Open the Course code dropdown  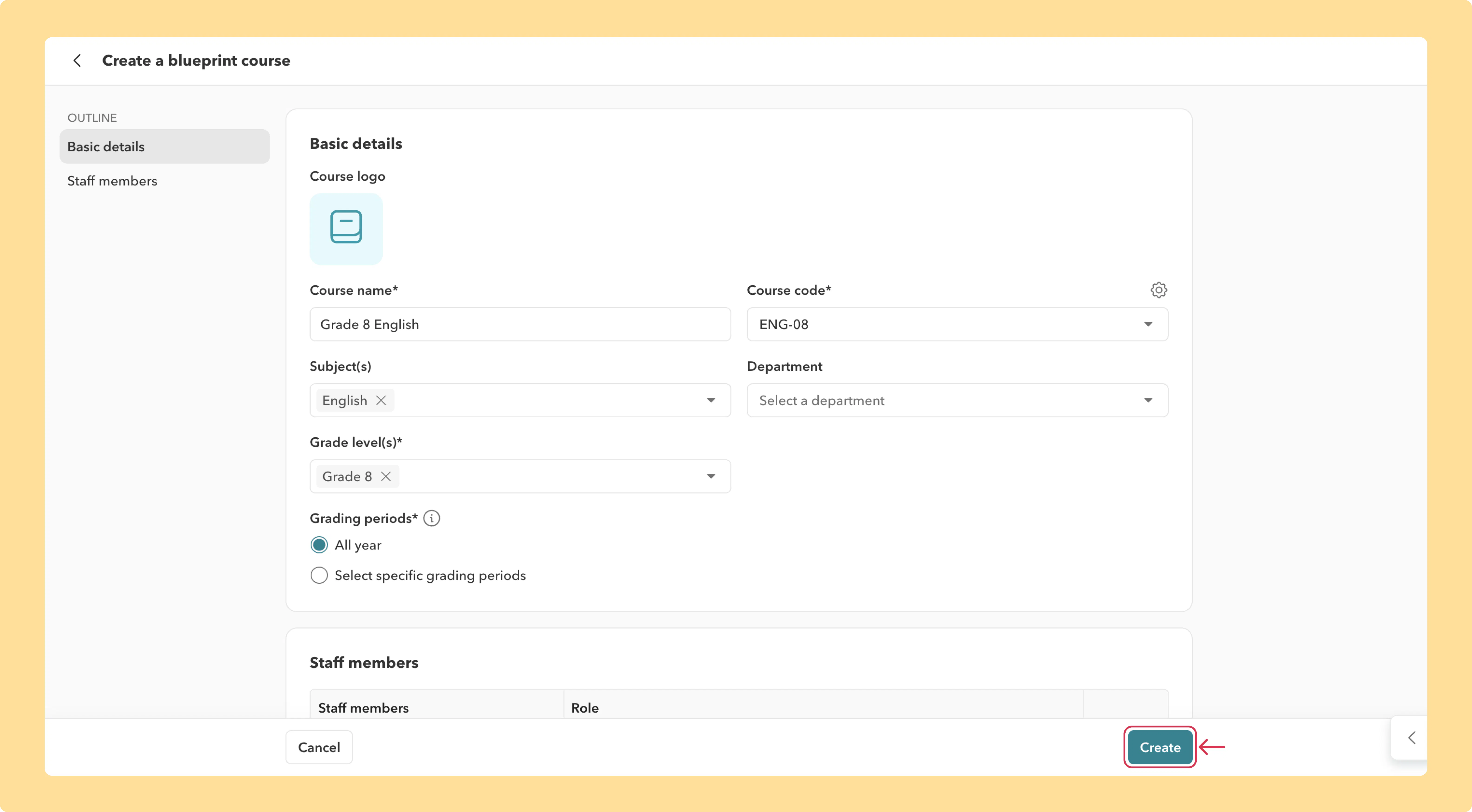[957, 324]
